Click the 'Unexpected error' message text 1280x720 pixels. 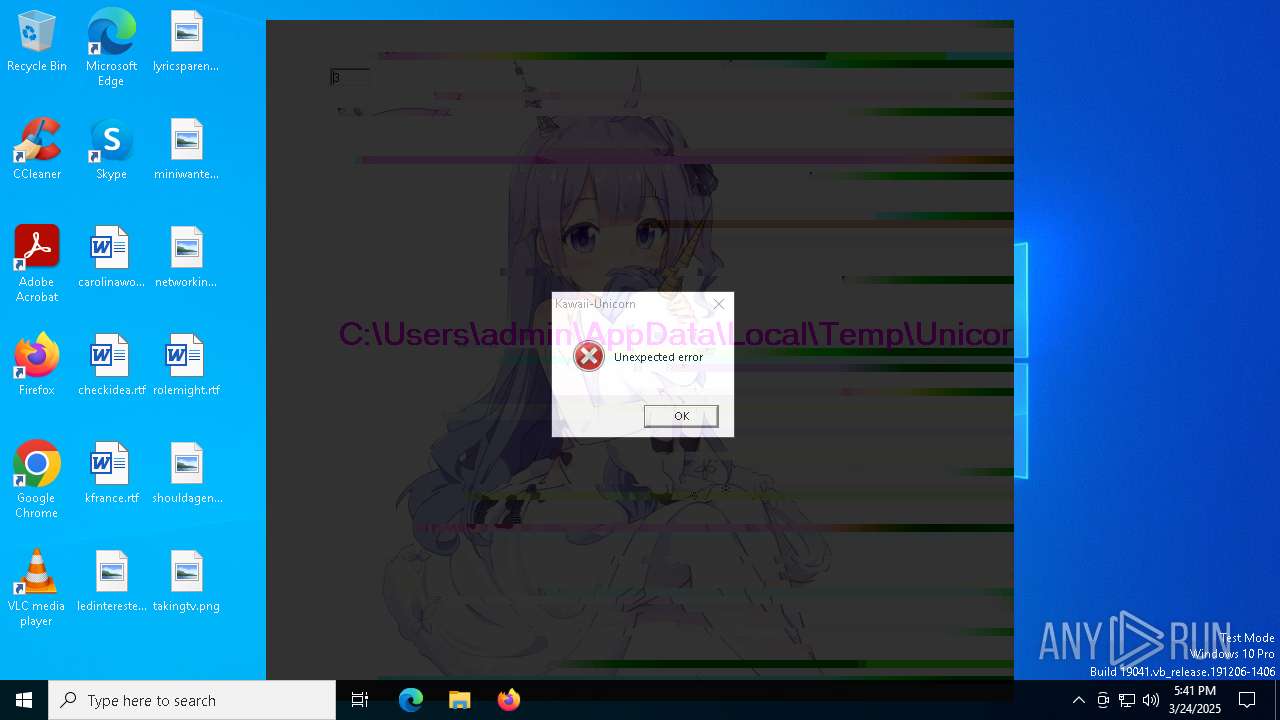point(658,357)
